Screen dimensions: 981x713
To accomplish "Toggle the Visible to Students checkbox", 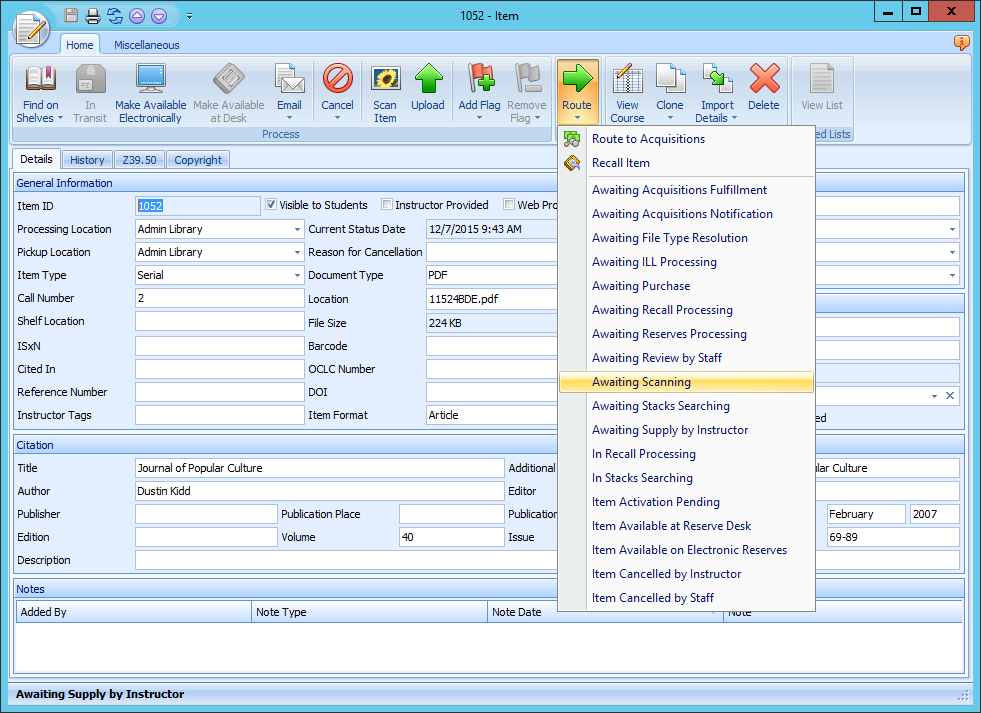I will [270, 205].
